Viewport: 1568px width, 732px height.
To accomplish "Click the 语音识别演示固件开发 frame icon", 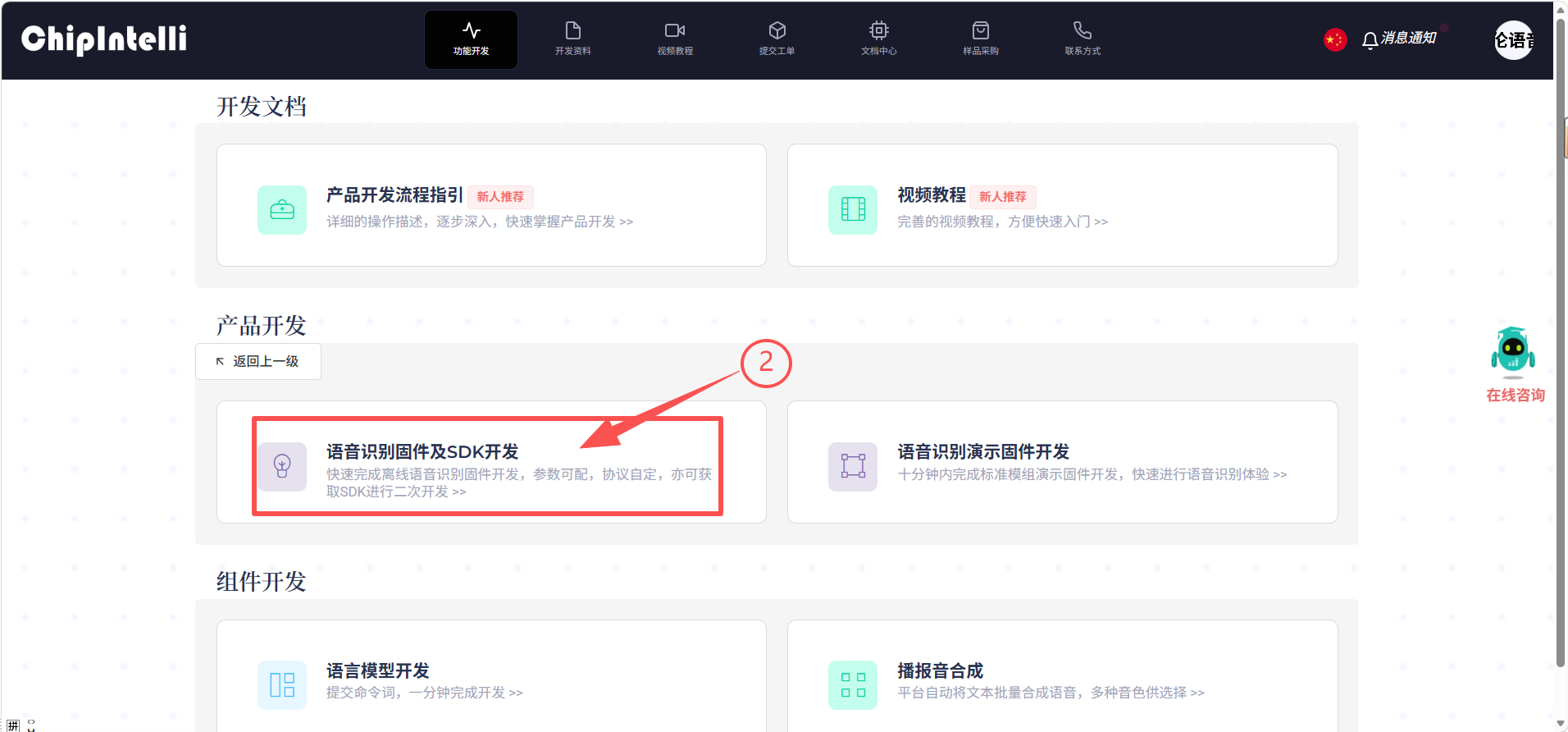I will click(x=853, y=466).
